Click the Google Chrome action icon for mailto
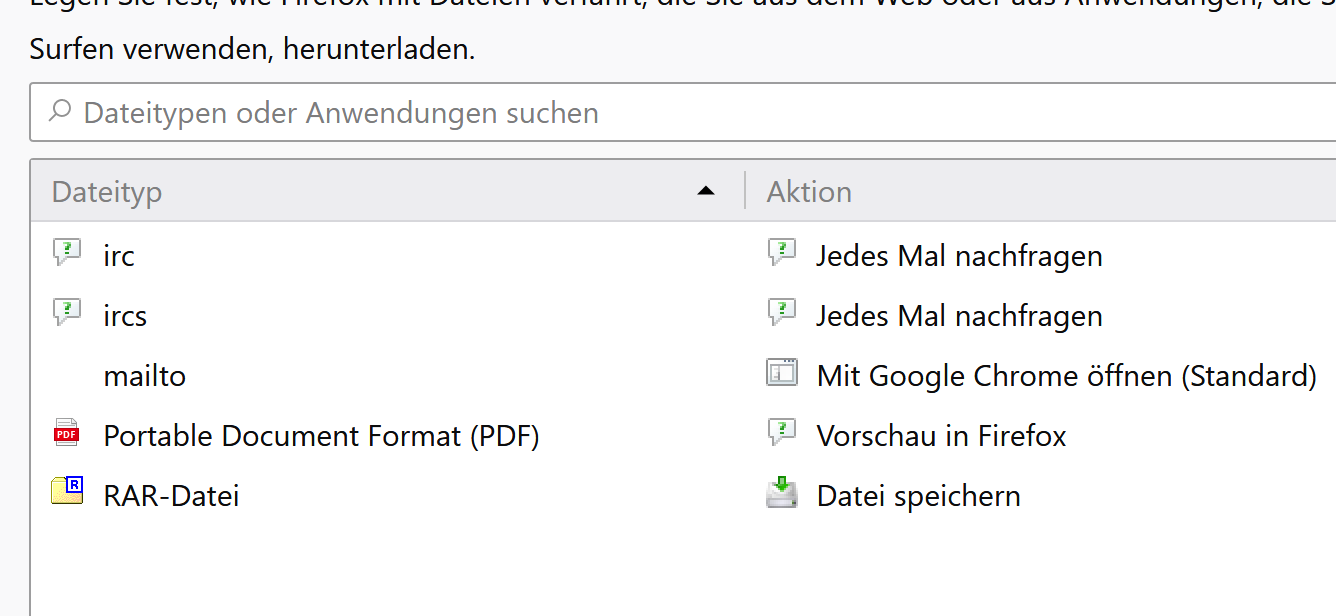1336x616 pixels. tap(782, 374)
